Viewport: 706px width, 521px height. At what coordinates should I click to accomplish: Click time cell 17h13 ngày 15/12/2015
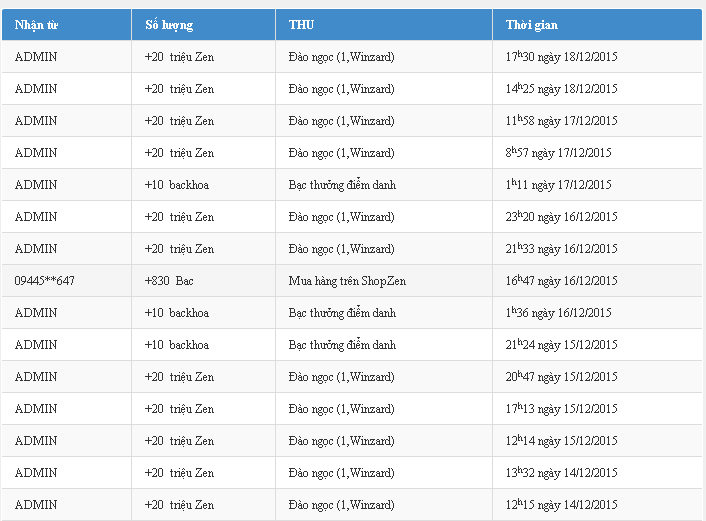(x=561, y=409)
